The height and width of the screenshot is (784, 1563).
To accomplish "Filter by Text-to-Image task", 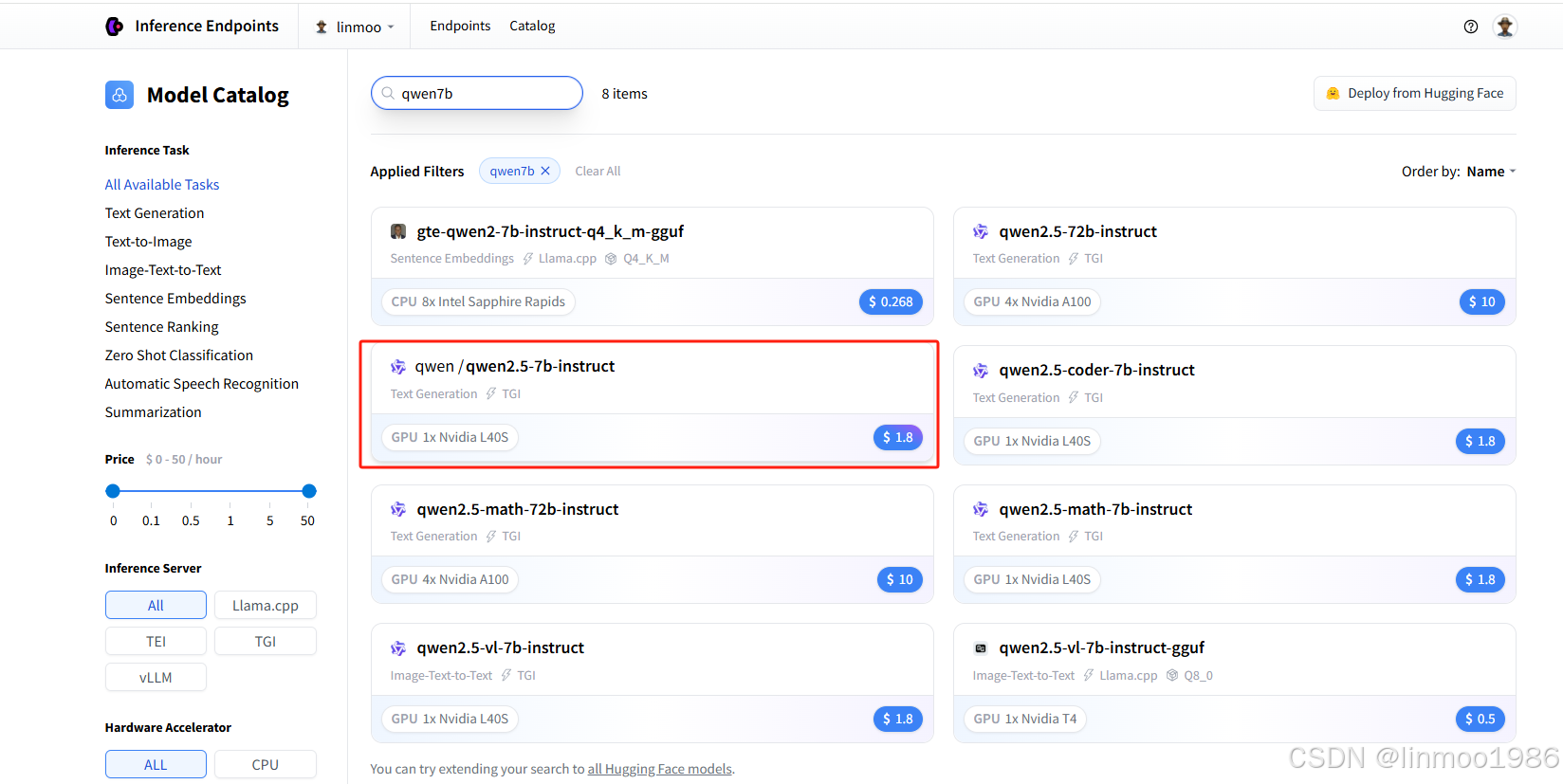I will 149,241.
